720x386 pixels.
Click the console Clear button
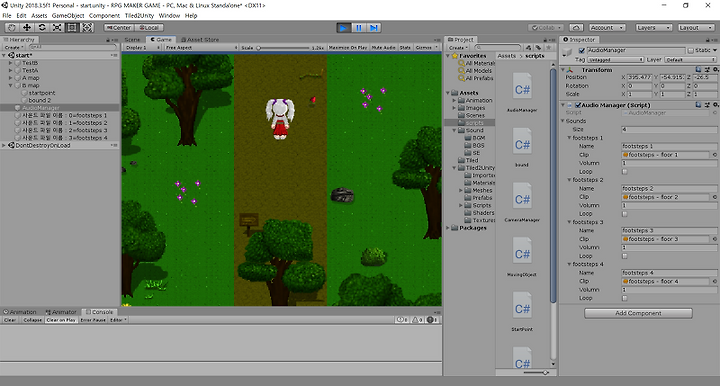pos(10,320)
